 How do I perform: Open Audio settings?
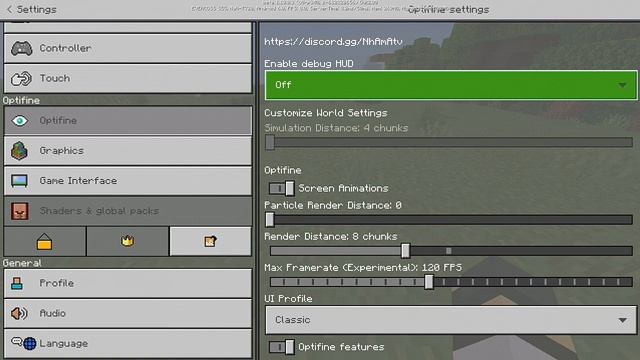[x=128, y=313]
